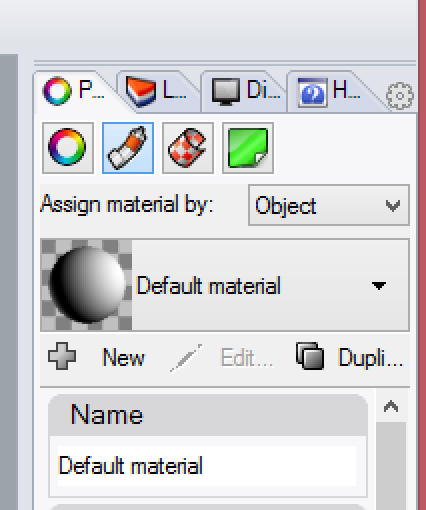Click the Default material Name input field
Viewport: 426px width, 510px height.
pyautogui.click(x=207, y=466)
